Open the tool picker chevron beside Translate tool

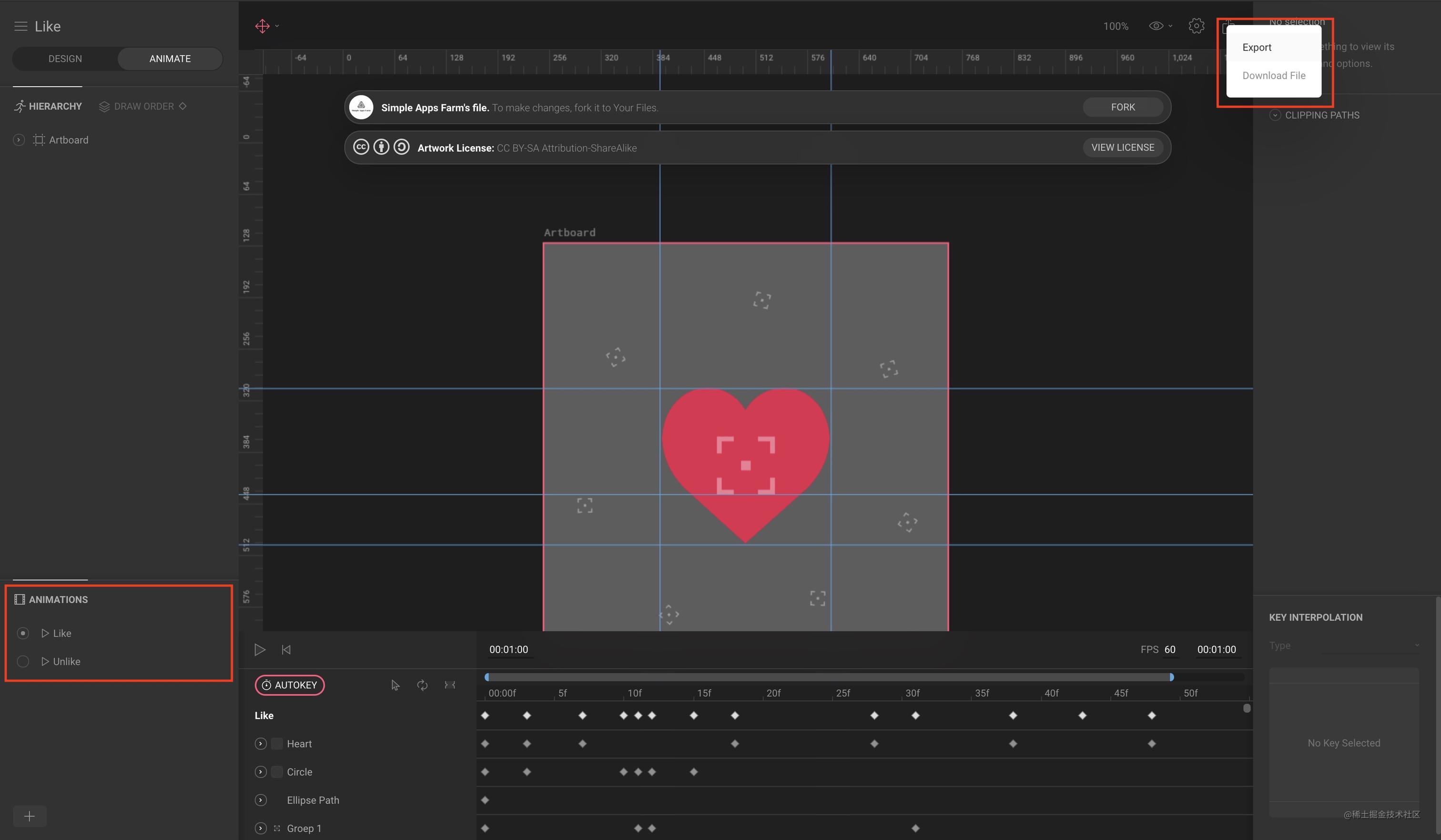277,26
